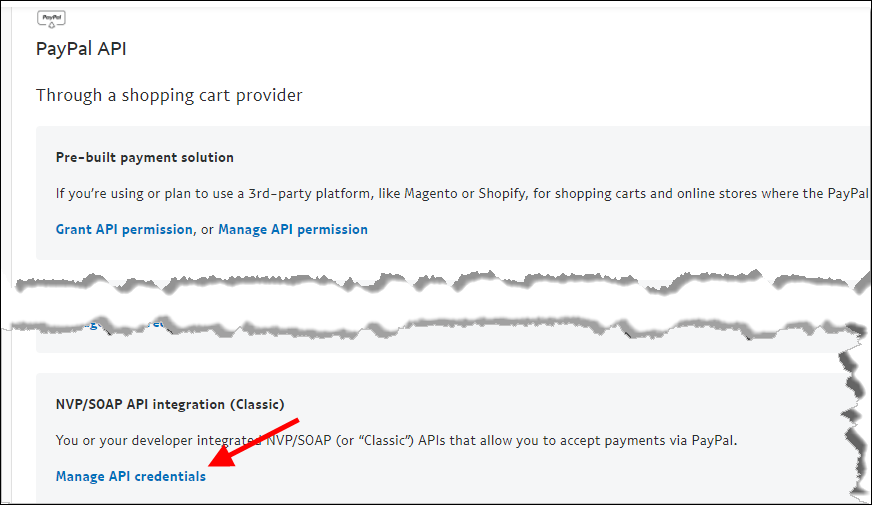This screenshot has width=872, height=505.
Task: Click "Through a shopping cart provider" subheading
Action: point(169,95)
